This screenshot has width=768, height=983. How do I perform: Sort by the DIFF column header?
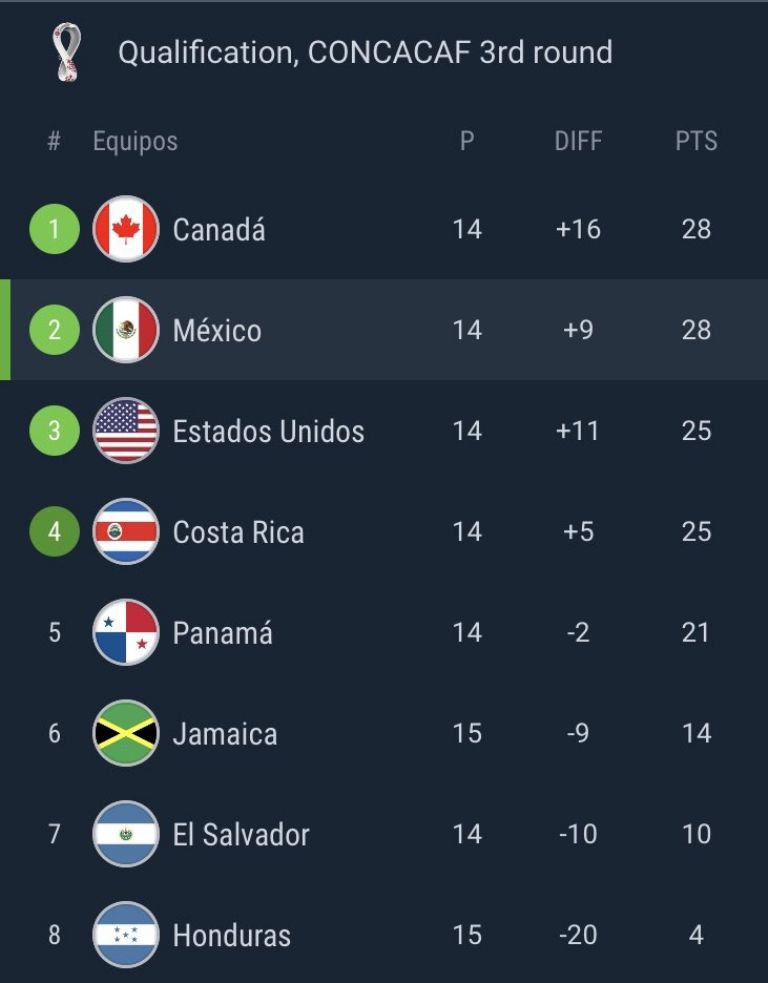pyautogui.click(x=578, y=141)
